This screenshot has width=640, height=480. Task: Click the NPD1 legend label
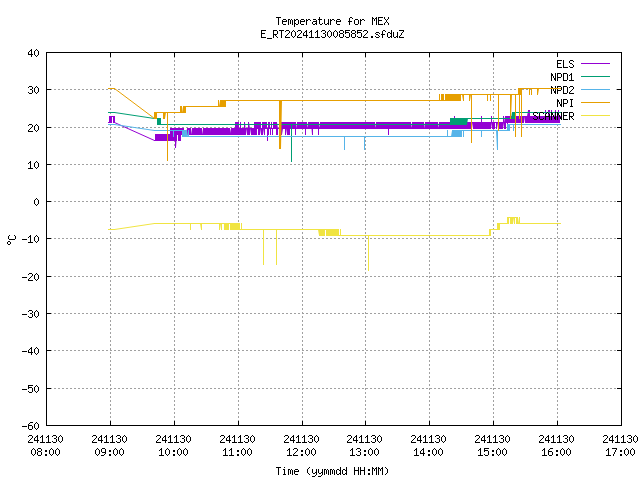[562, 77]
